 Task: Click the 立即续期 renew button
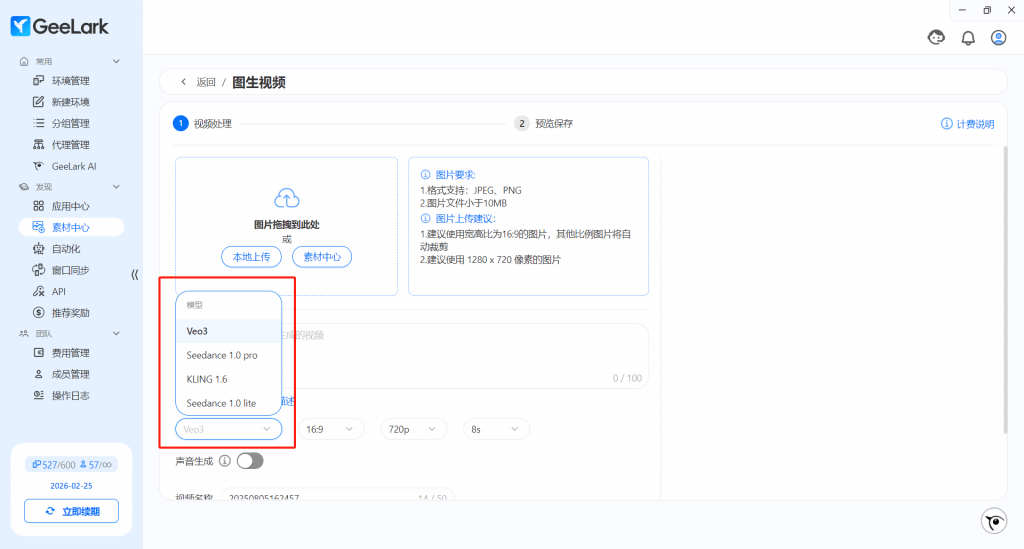71,511
